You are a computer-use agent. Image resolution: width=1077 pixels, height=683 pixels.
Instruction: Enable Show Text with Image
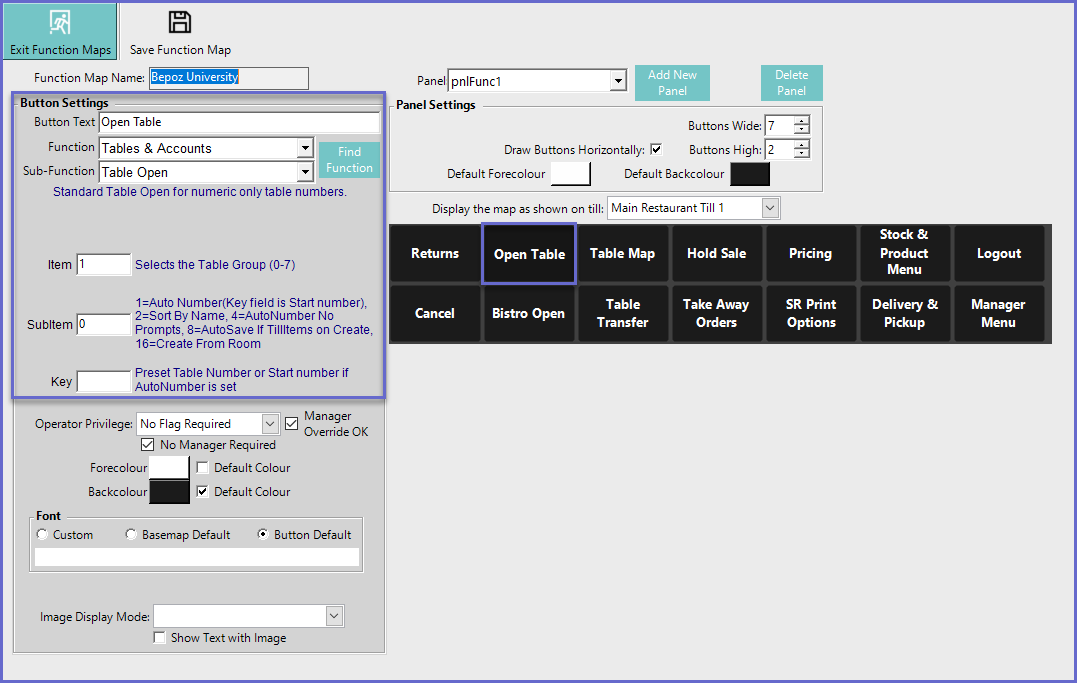coord(159,637)
